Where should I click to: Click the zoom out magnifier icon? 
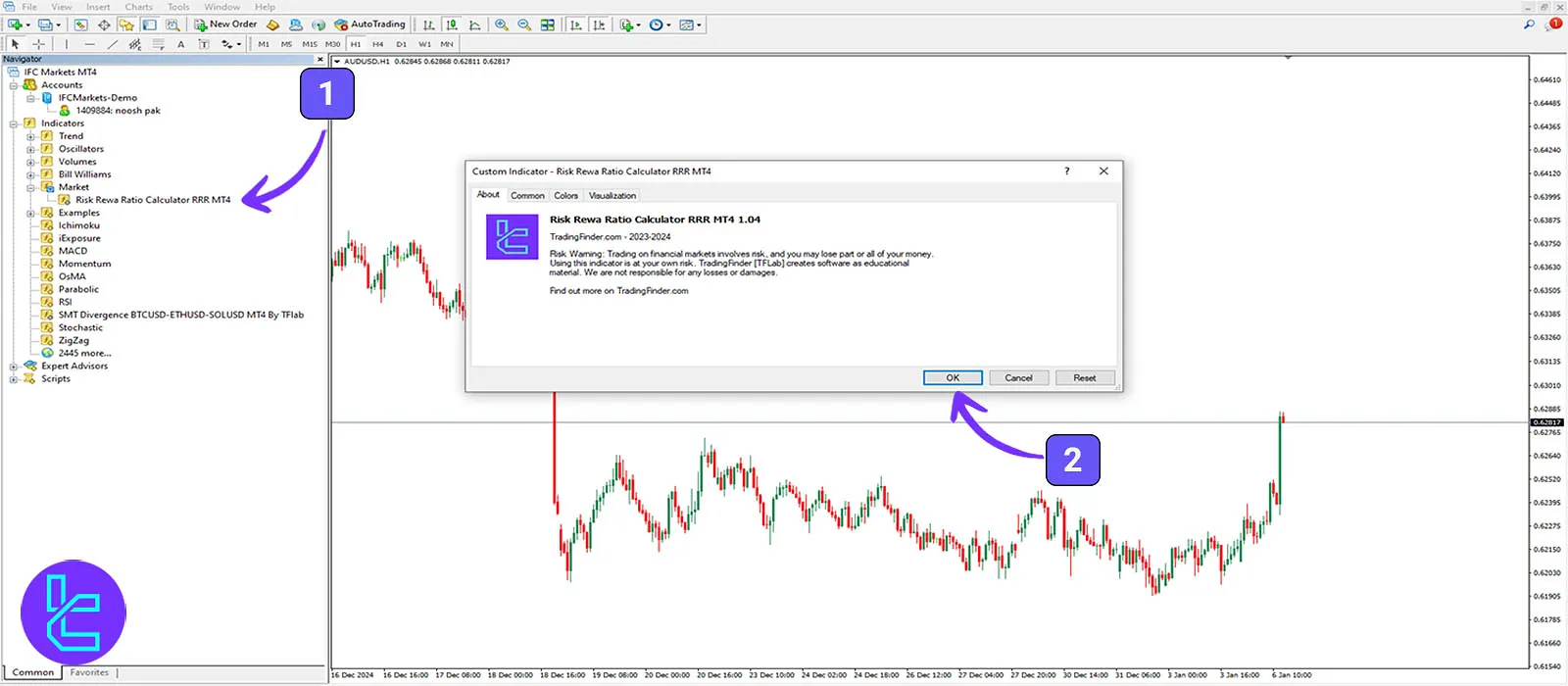(524, 24)
